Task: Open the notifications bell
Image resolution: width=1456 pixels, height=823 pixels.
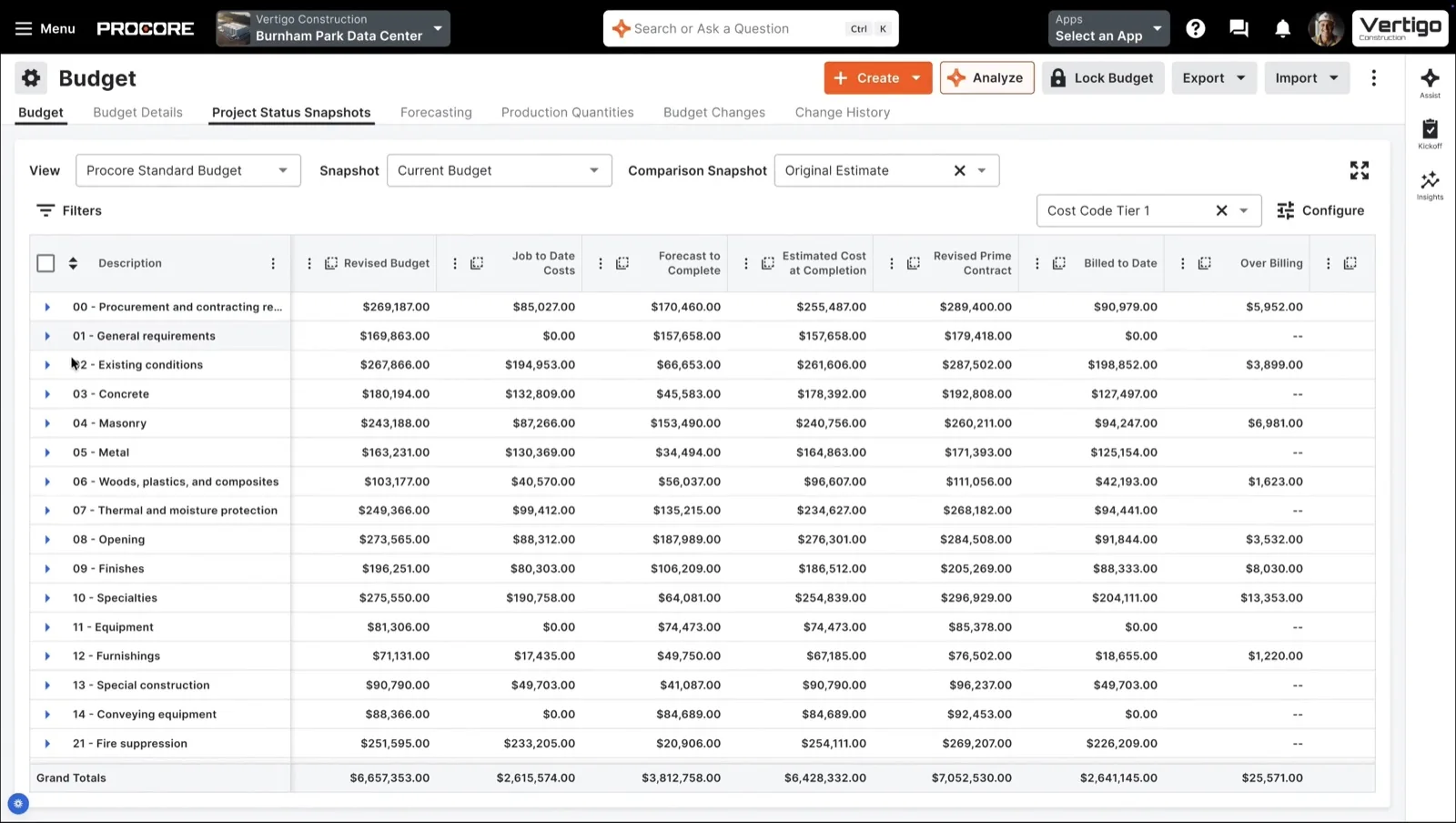Action: tap(1282, 28)
